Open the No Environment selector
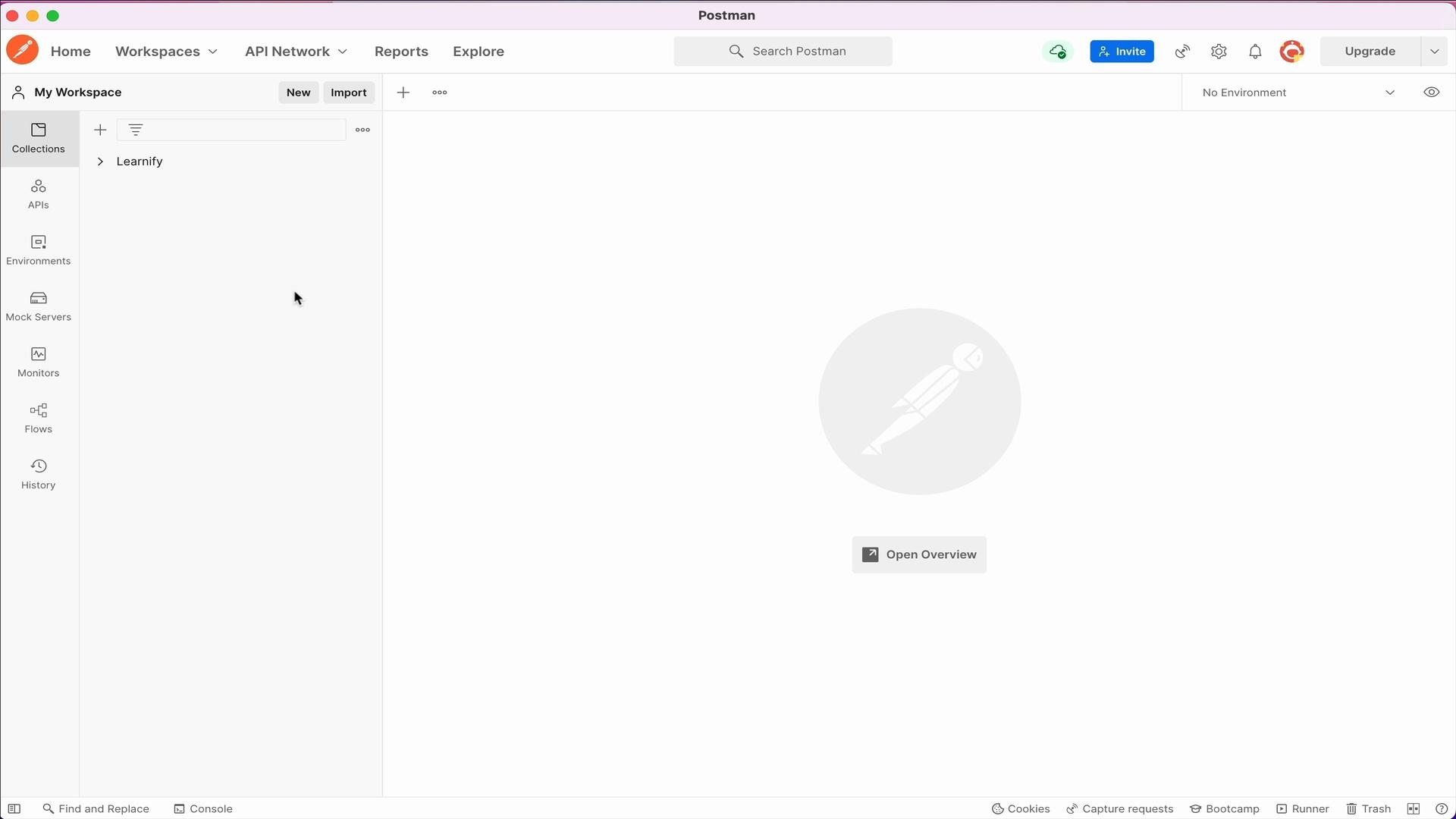Screen dimensions: 1456x819 (x=1298, y=93)
